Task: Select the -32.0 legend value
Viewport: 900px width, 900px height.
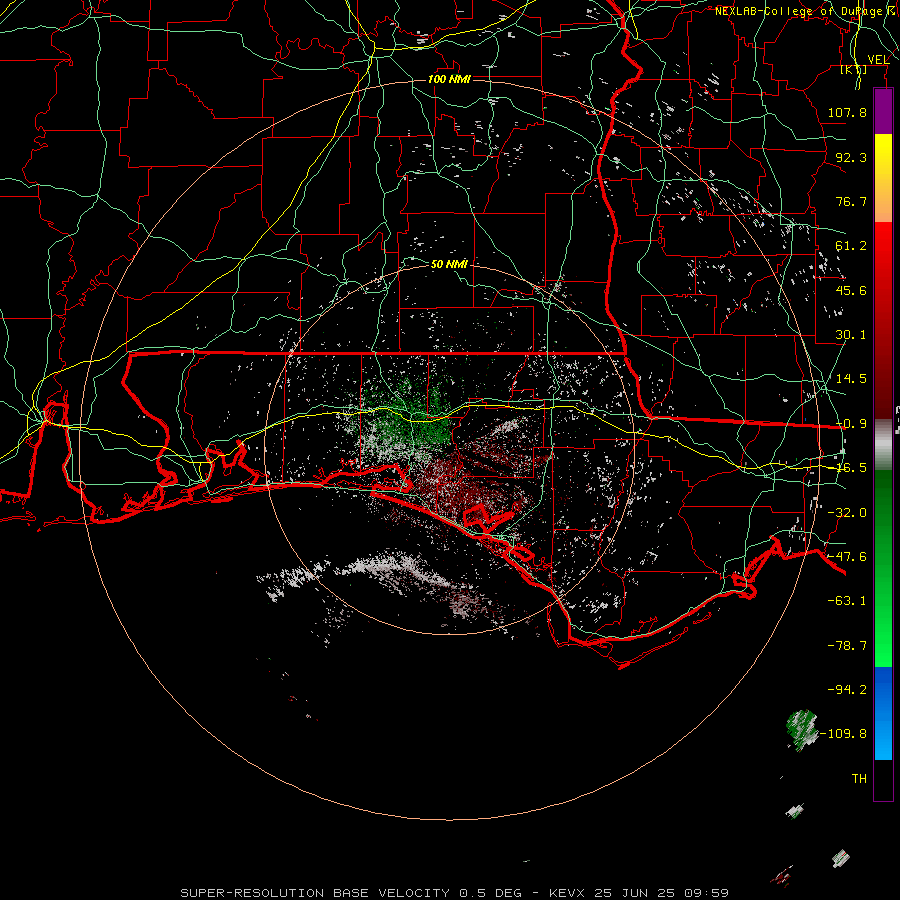Action: point(847,513)
